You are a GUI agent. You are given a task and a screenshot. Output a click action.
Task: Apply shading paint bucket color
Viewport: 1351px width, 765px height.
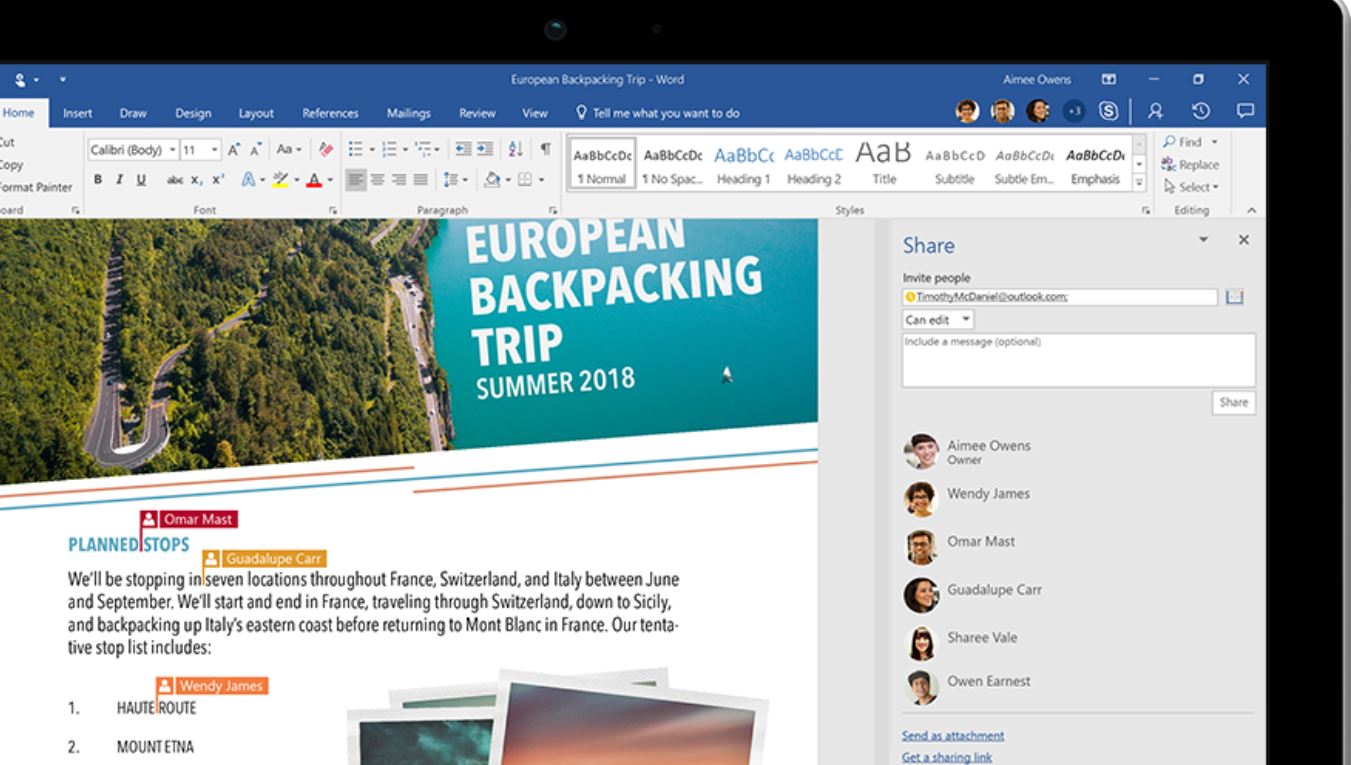(492, 180)
